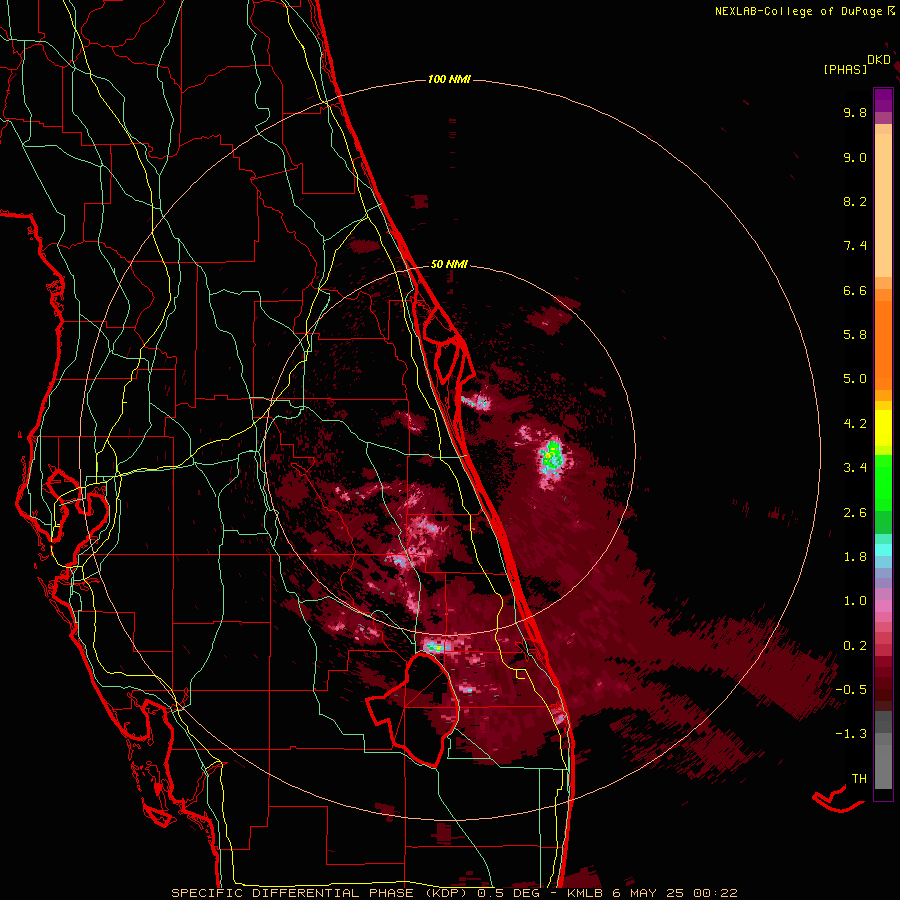The height and width of the screenshot is (900, 900).
Task: Click the 7.4 color scale value
Action: click(x=855, y=246)
